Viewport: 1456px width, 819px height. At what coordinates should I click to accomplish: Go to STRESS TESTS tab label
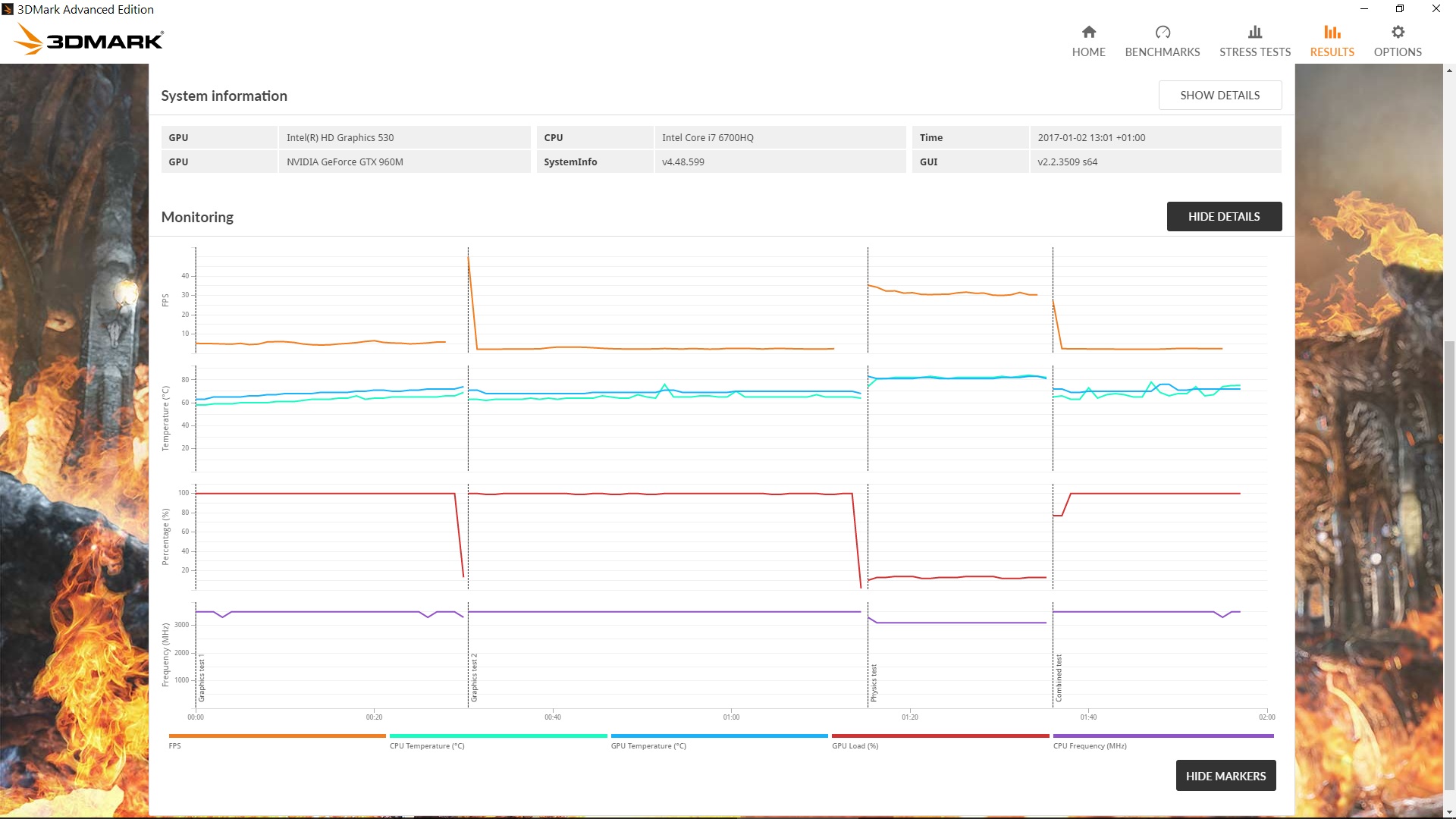pyautogui.click(x=1255, y=52)
